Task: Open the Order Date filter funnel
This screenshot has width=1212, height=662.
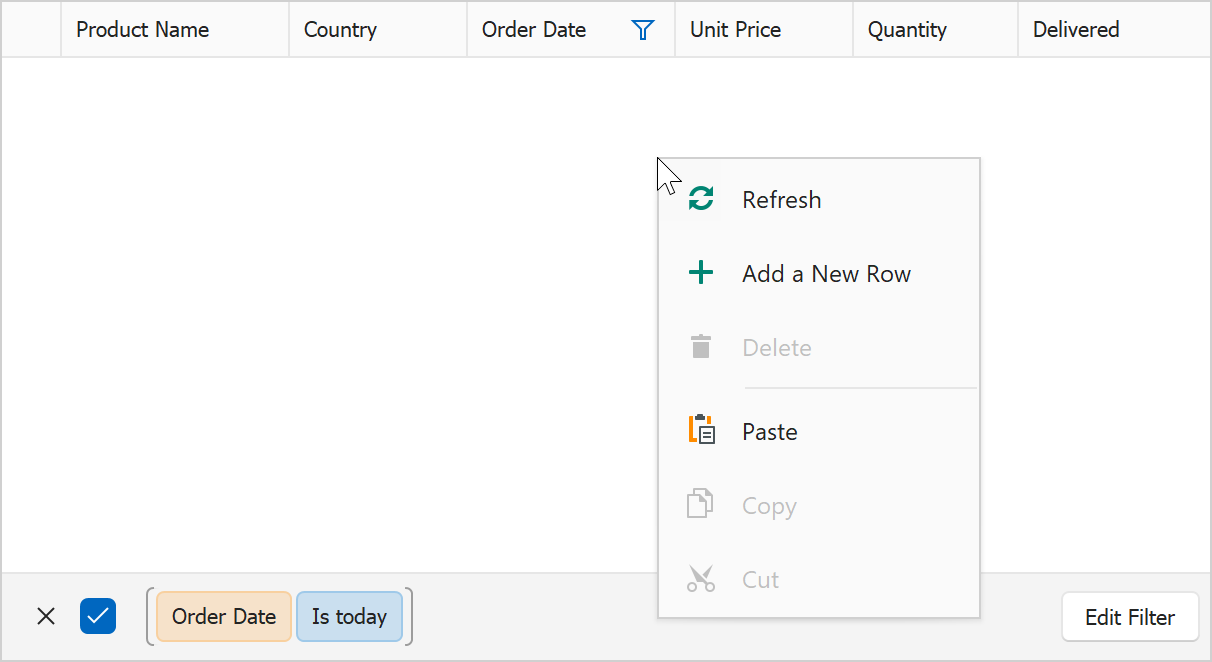Action: coord(643,30)
